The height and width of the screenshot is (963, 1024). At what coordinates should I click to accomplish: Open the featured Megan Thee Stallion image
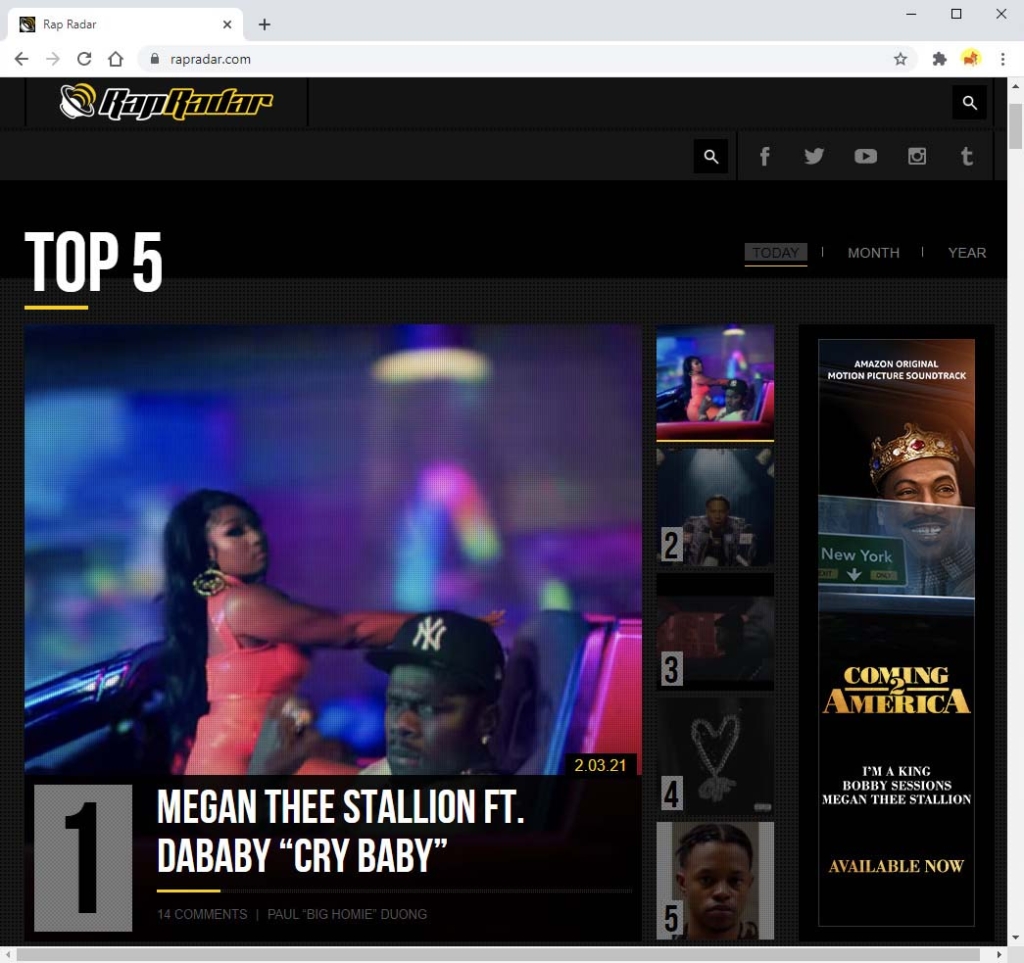pos(333,550)
